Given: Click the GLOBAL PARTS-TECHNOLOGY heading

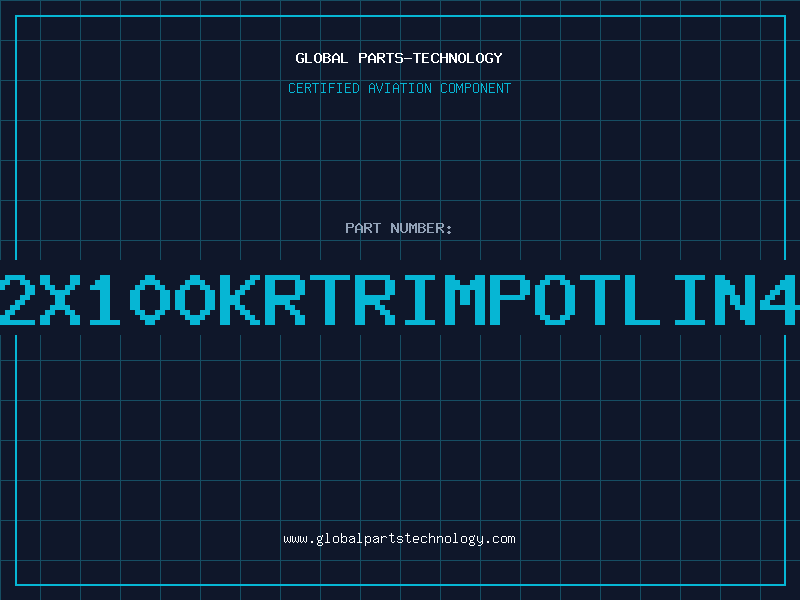Looking at the screenshot, I should pos(399,58).
